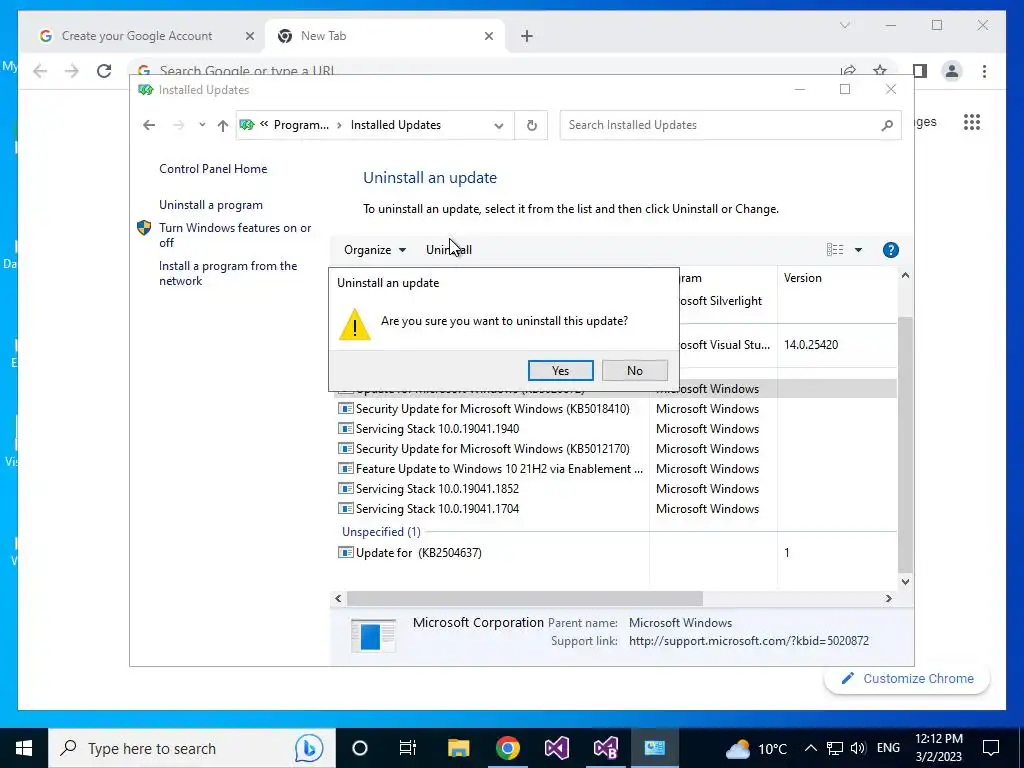Open the Google apps grid icon
The height and width of the screenshot is (768, 1024).
pos(972,122)
